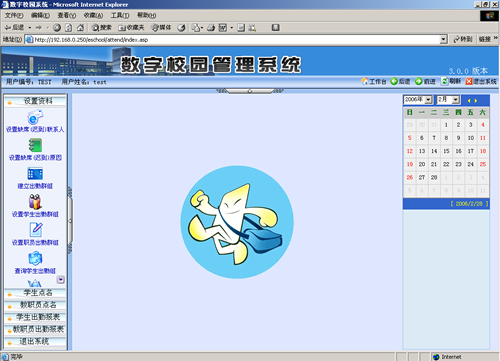Expand the 教职员点名 sidebar section
The width and height of the screenshot is (500, 361).
pos(35,305)
